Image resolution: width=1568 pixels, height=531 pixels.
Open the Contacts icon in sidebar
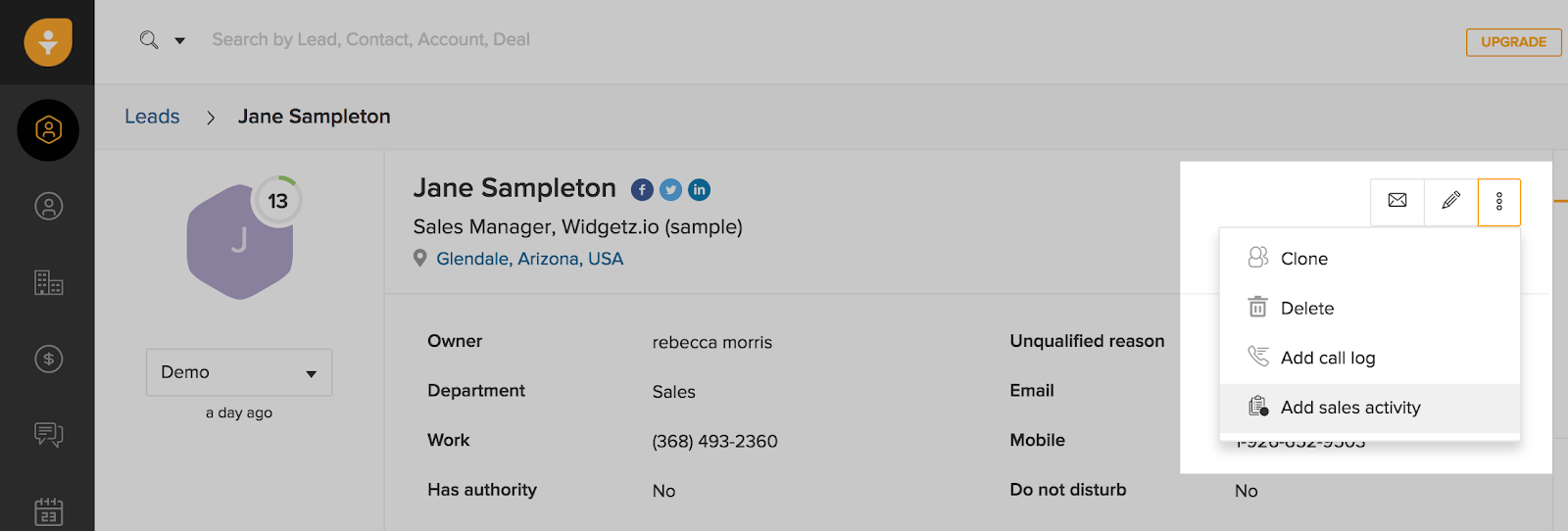[x=48, y=207]
